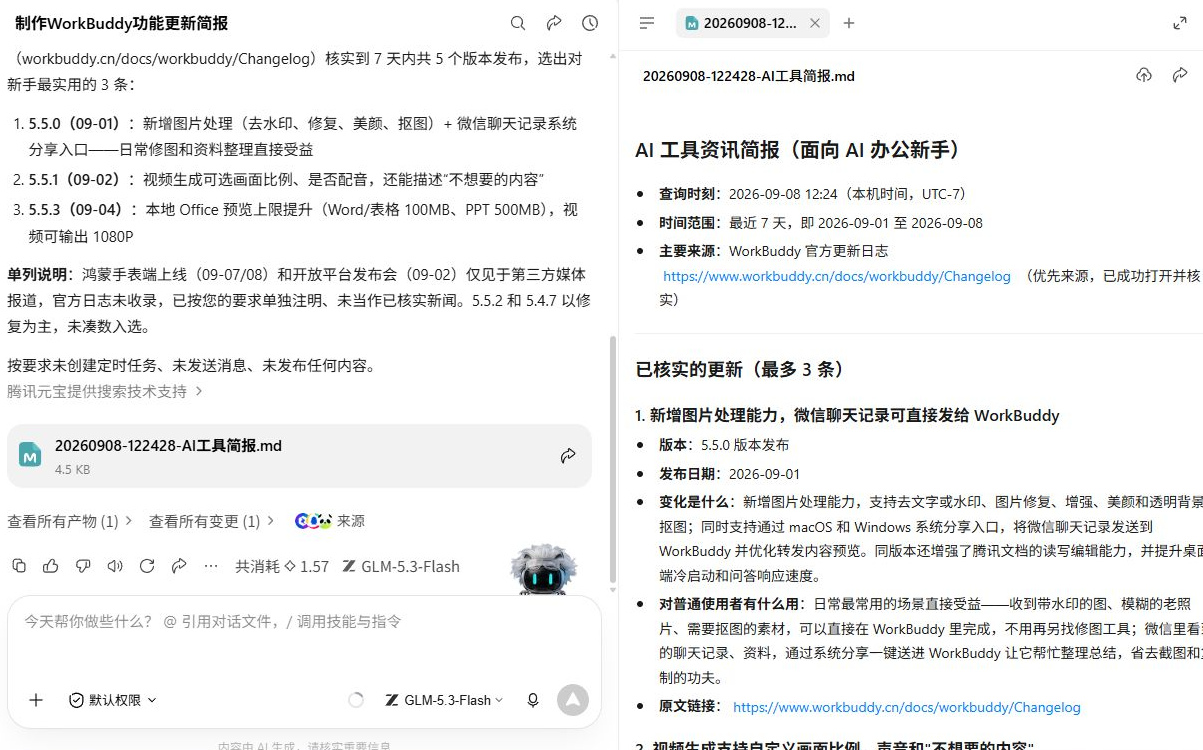Send message with arrow button
The width and height of the screenshot is (1203, 750).
573,700
